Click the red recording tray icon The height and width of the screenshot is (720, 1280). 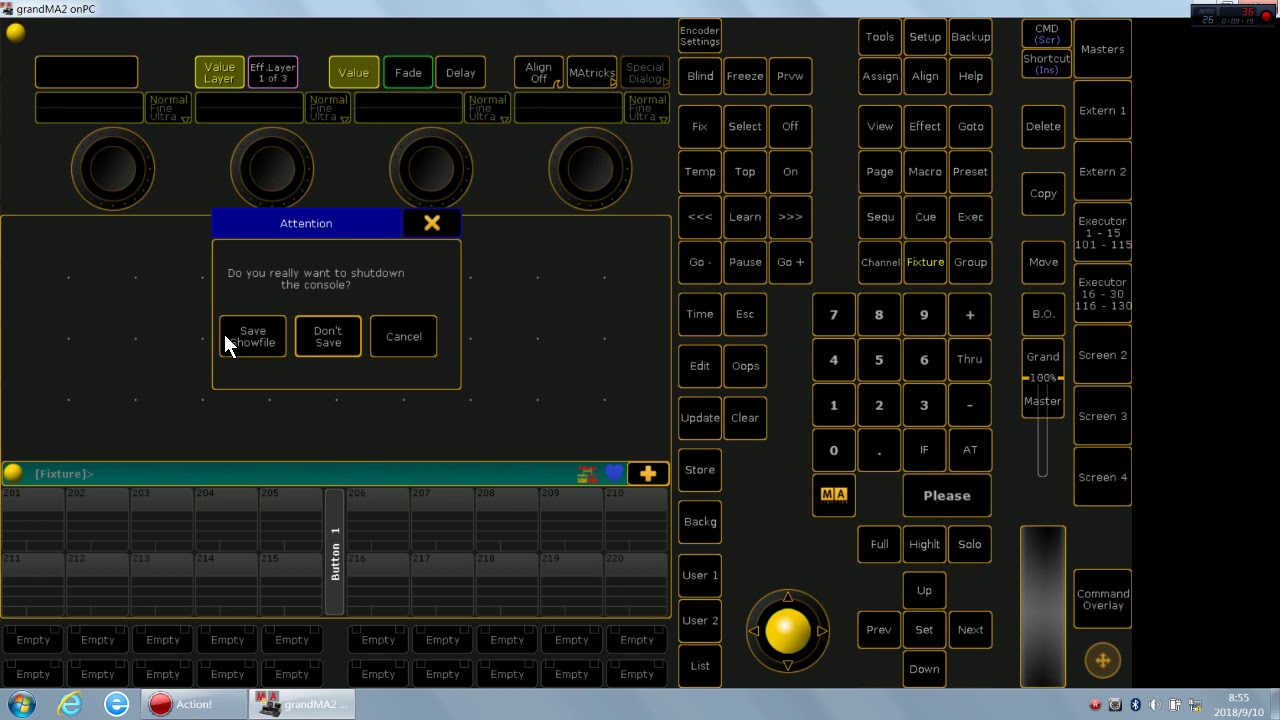tap(1095, 705)
